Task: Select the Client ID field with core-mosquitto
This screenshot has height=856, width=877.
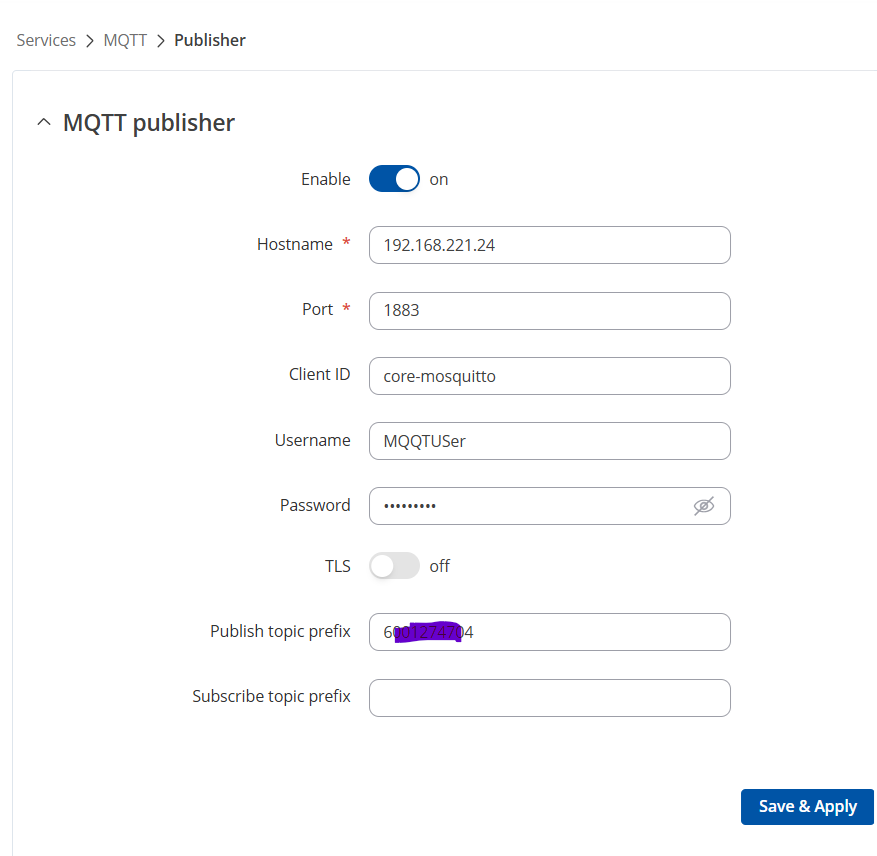Action: point(549,376)
